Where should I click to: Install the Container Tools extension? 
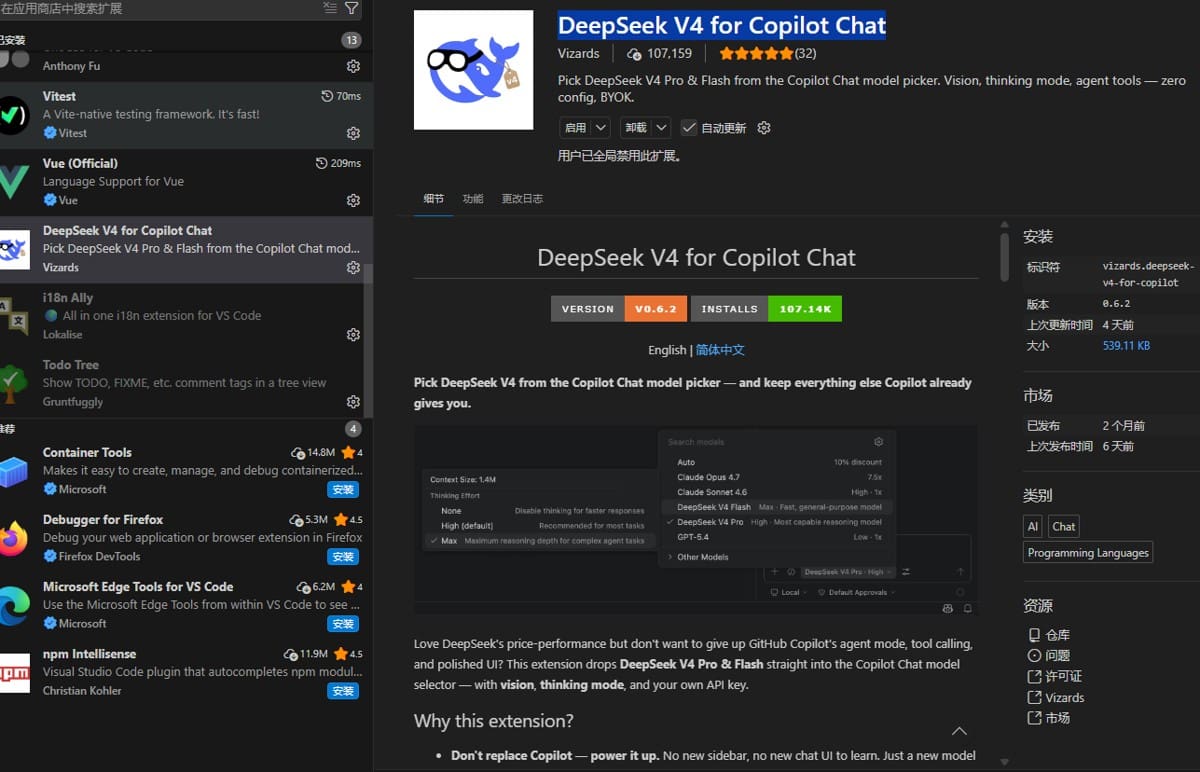pos(343,490)
